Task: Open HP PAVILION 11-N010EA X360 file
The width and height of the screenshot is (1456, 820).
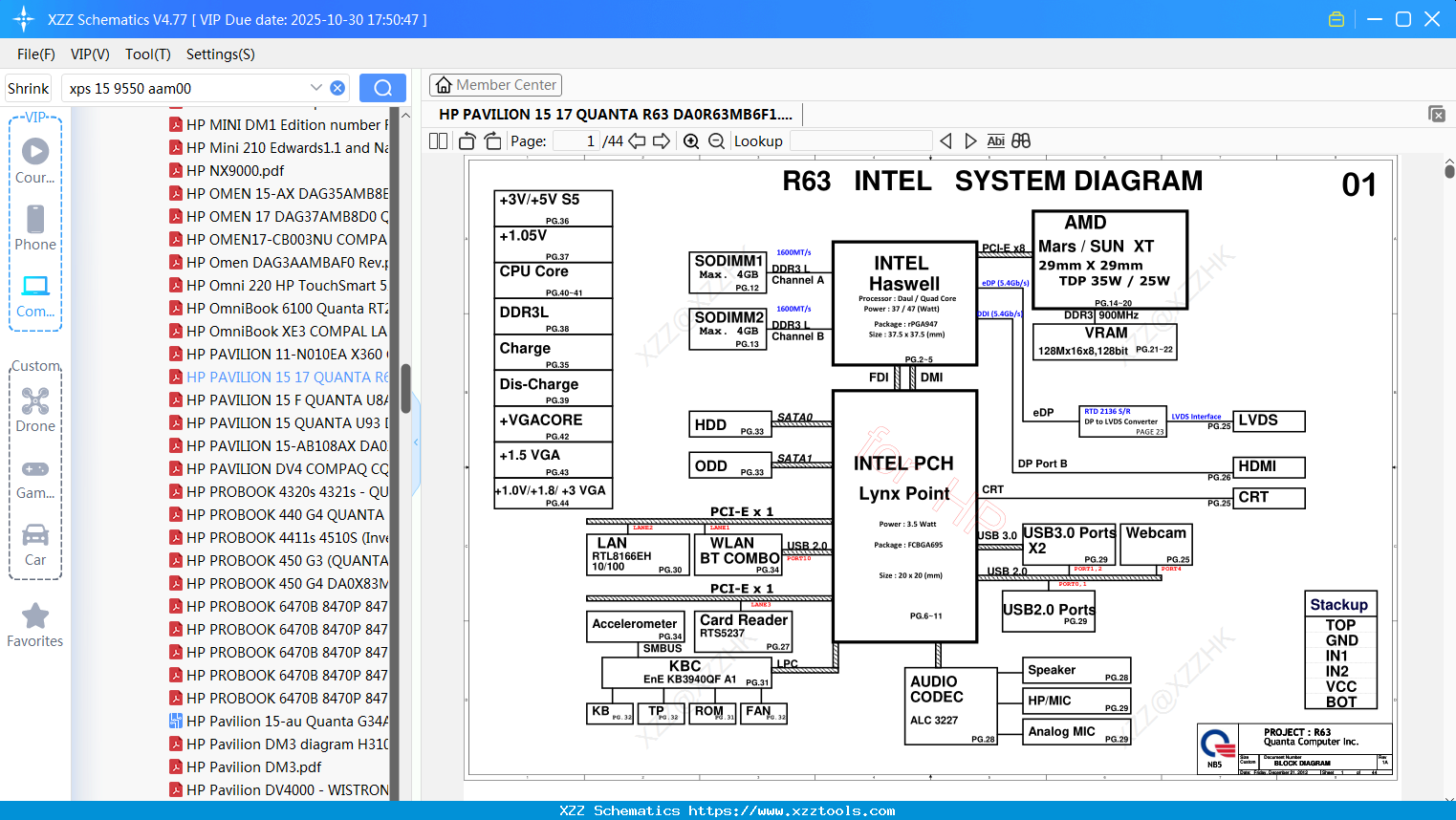Action: point(279,354)
